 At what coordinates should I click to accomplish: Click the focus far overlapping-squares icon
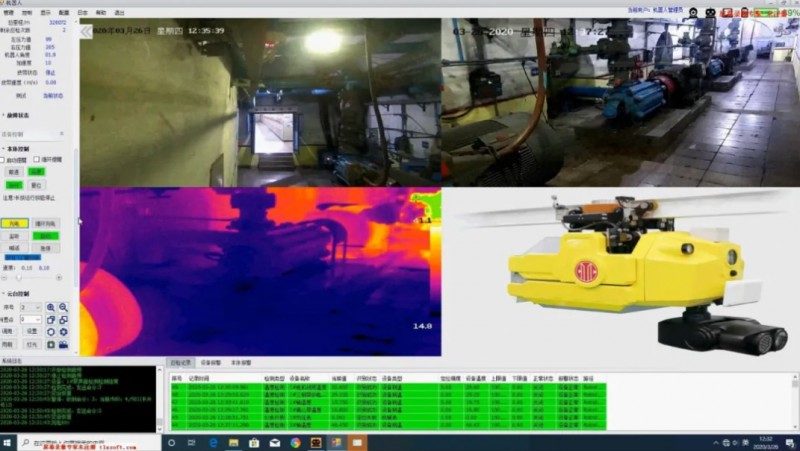tap(63, 320)
